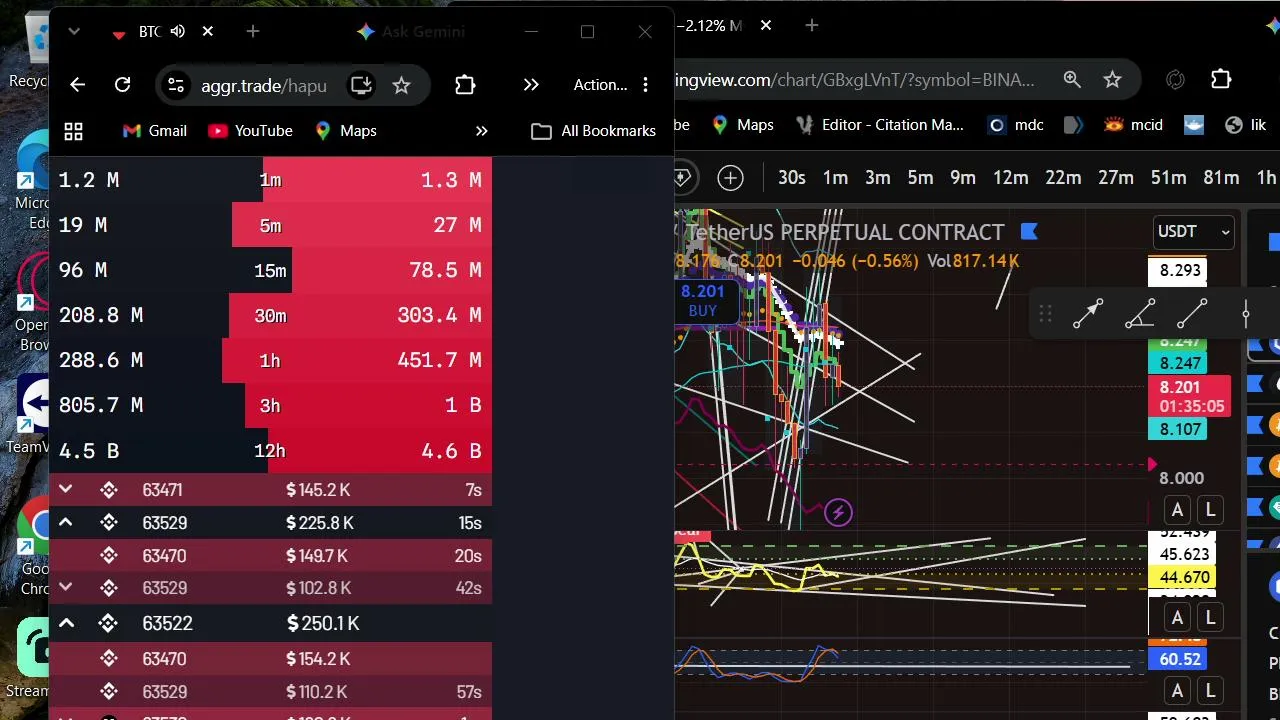
Task: Open Chrome three-dot menu in aggr window
Action: [x=645, y=85]
